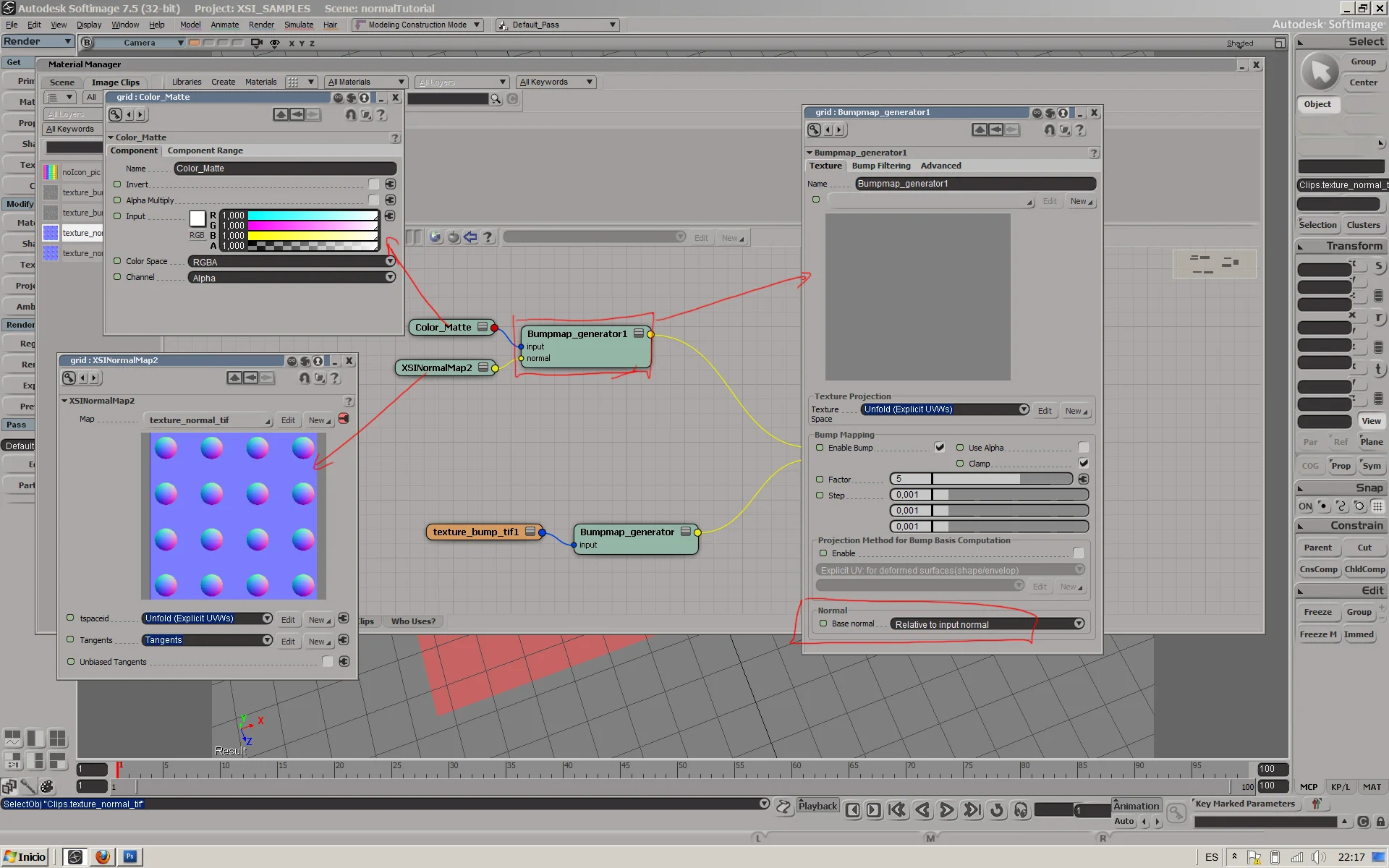Open the tspaceid Unfold dropdown

point(208,618)
